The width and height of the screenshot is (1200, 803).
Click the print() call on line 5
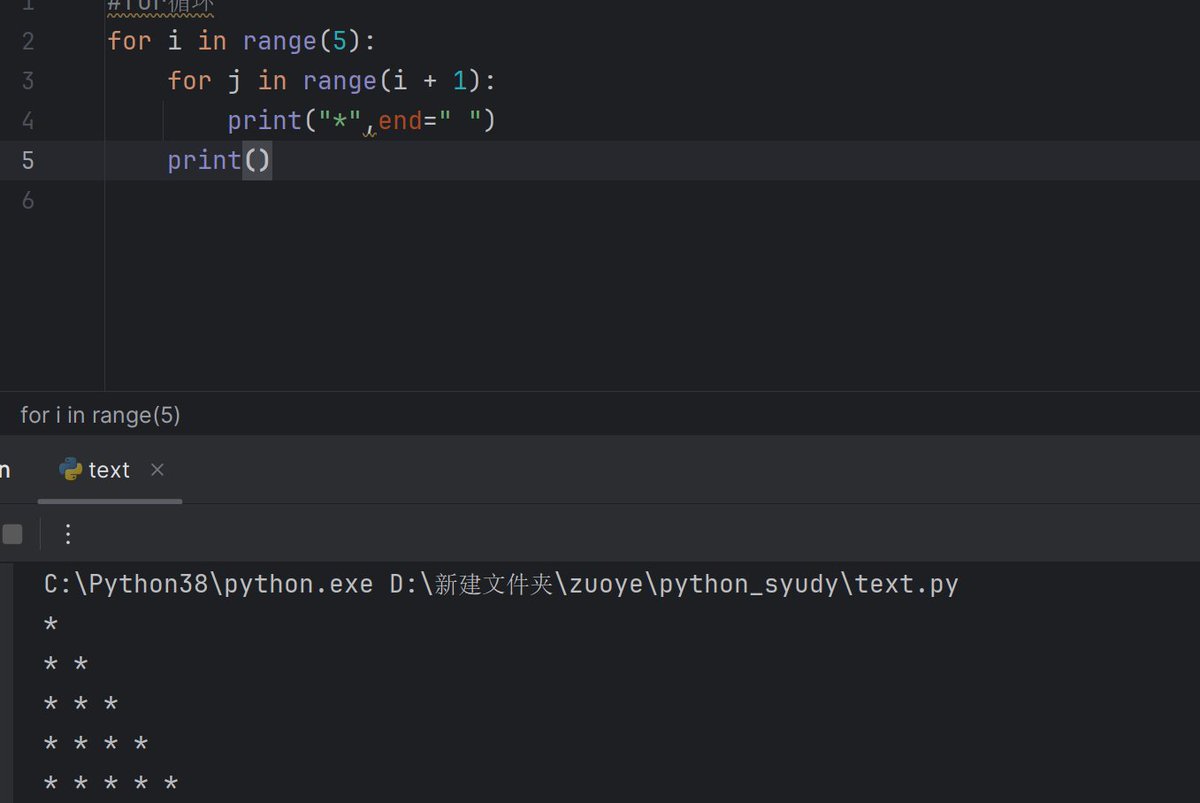pyautogui.click(x=219, y=161)
